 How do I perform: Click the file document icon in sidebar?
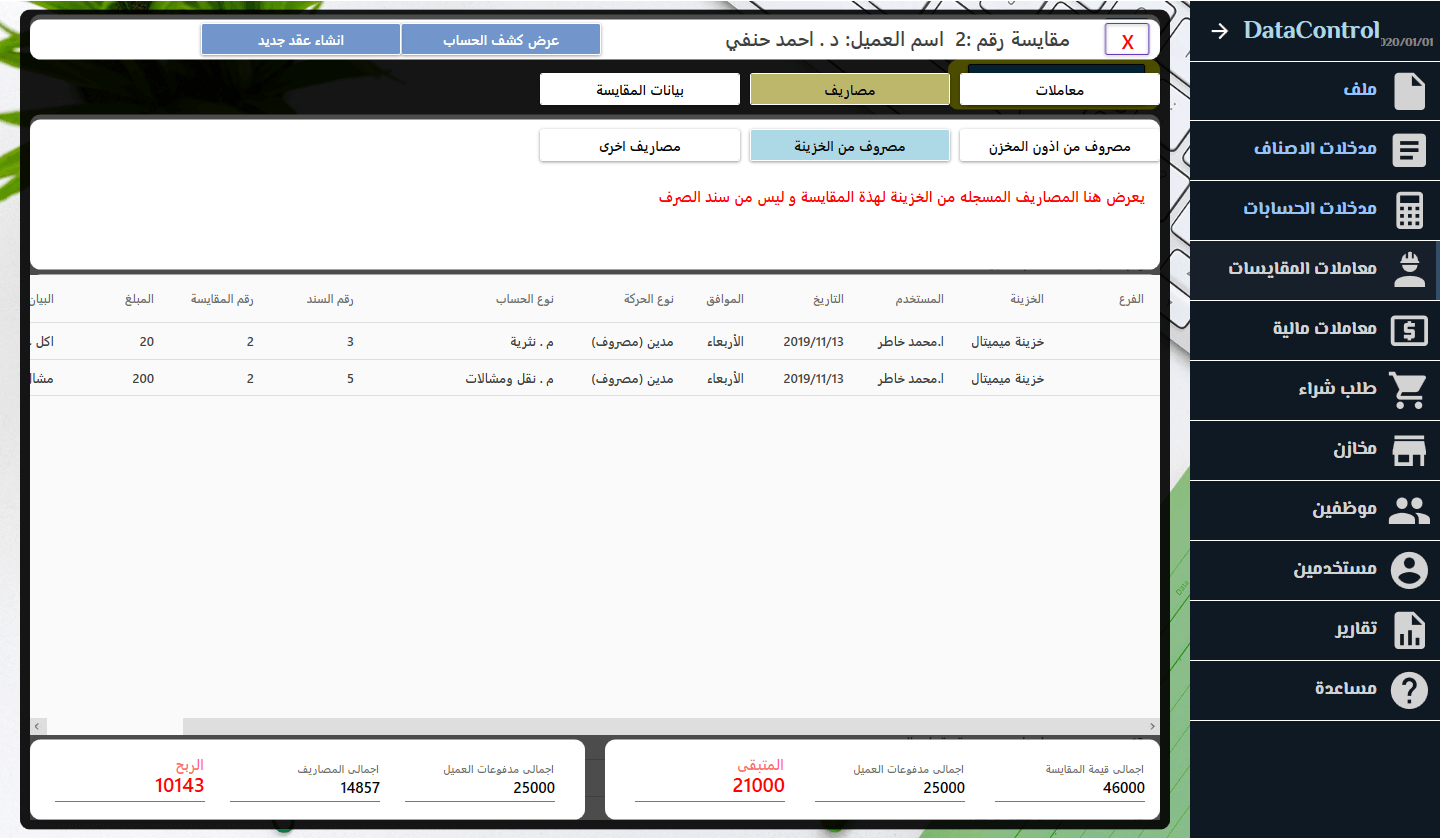click(1409, 91)
